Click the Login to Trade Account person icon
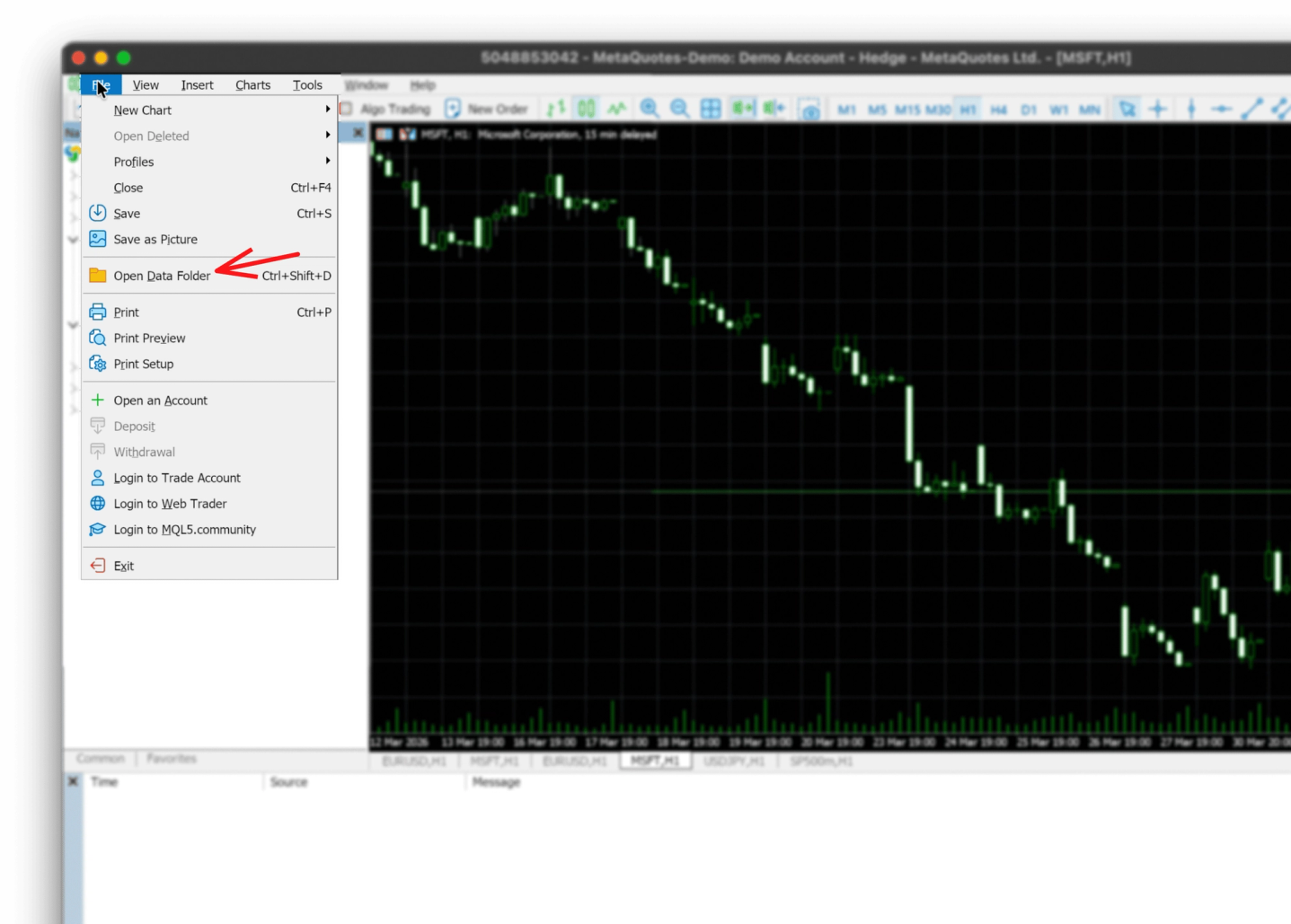The image size is (1291, 924). tap(98, 478)
